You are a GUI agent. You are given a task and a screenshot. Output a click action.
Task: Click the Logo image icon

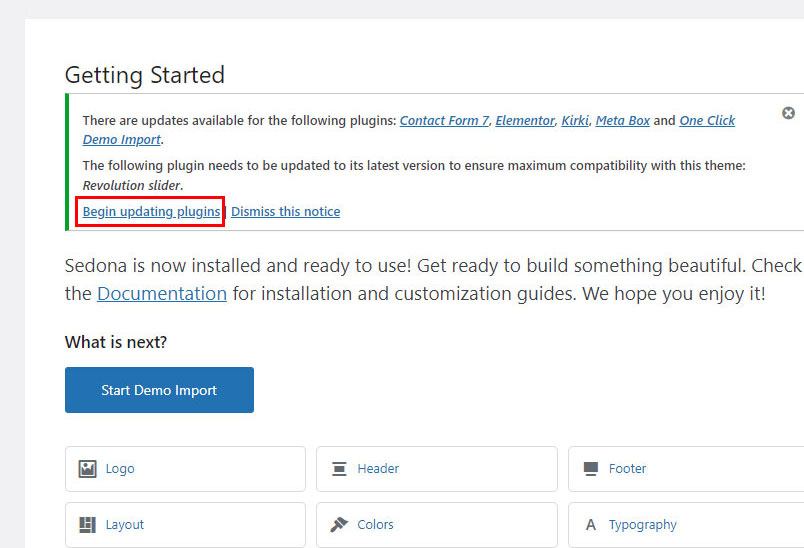87,469
